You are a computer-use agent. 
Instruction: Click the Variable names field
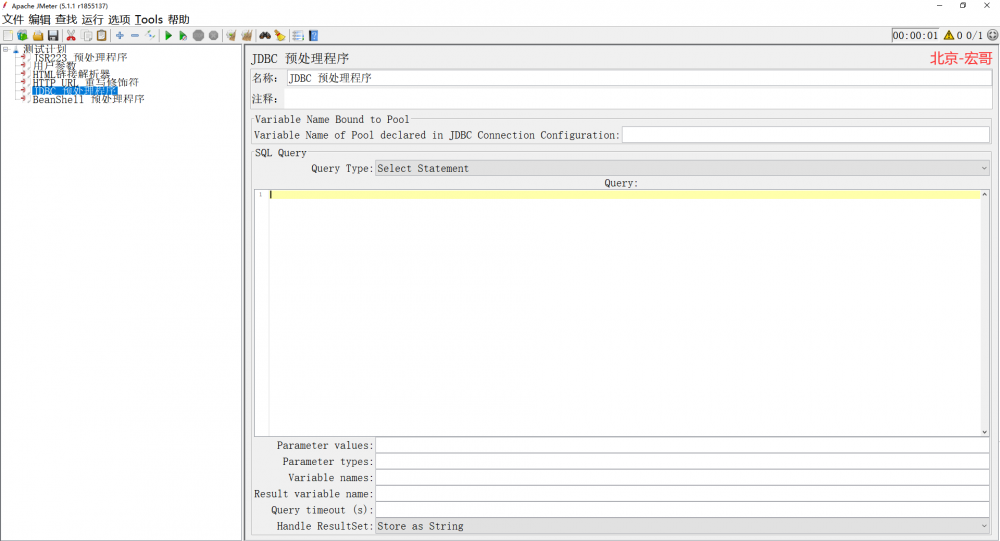[x=682, y=478]
